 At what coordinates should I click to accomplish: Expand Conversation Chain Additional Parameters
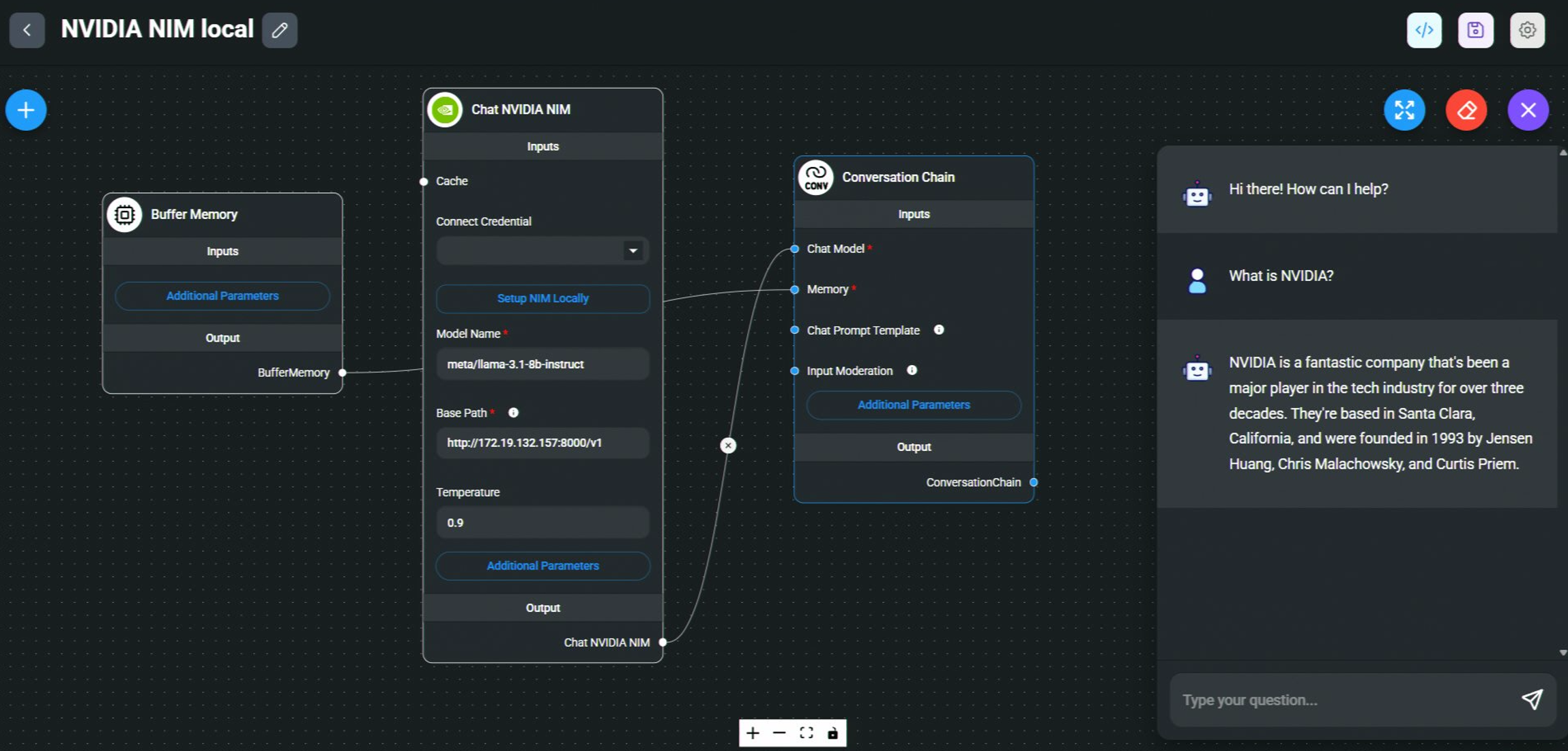[913, 404]
